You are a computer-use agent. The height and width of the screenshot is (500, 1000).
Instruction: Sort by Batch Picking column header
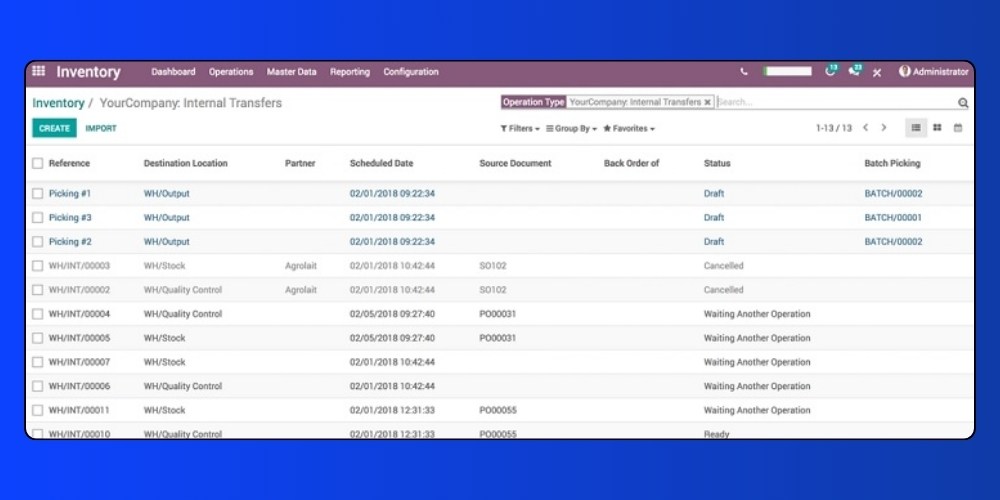pyautogui.click(x=892, y=163)
